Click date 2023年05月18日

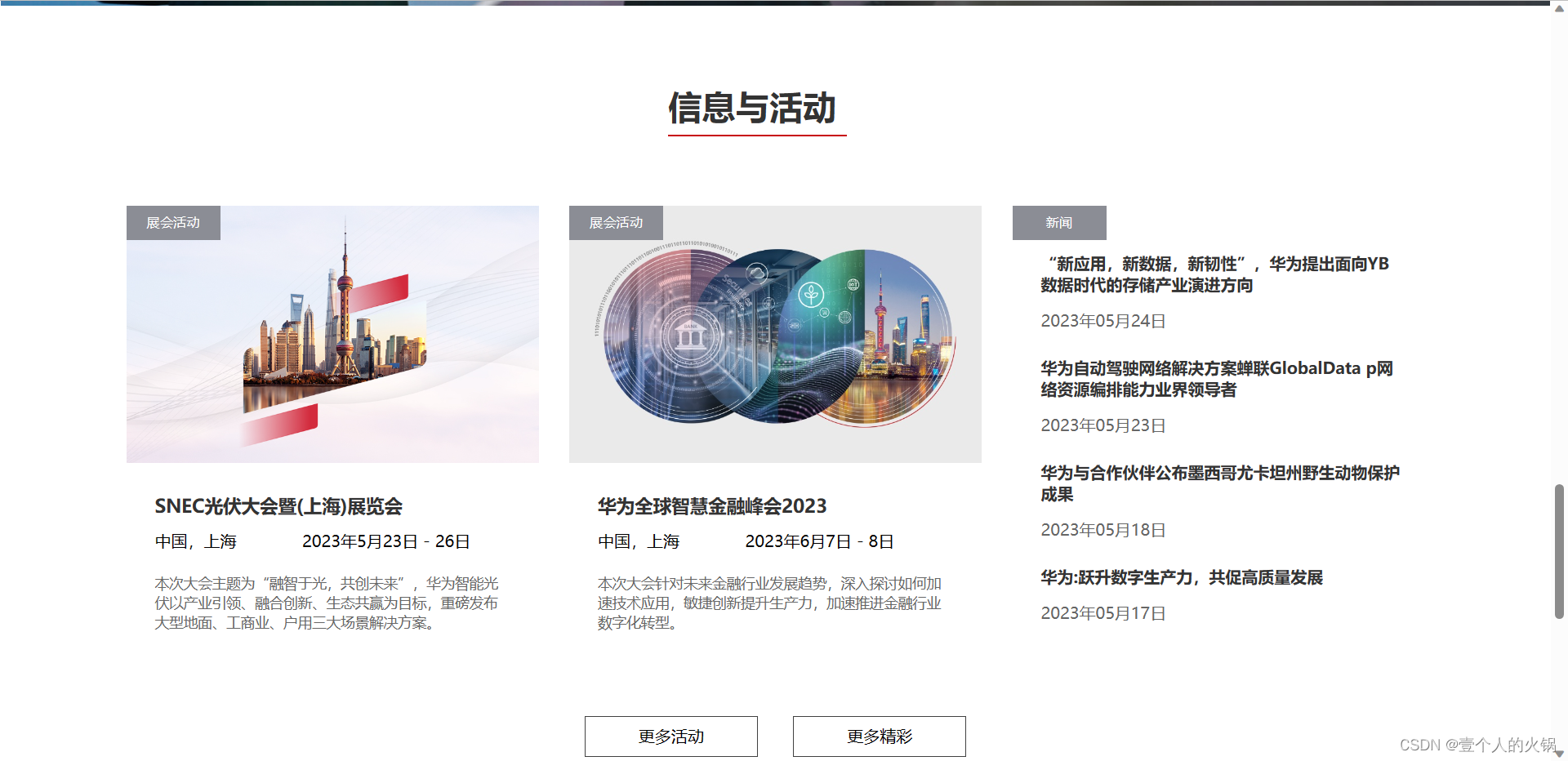tap(1103, 530)
